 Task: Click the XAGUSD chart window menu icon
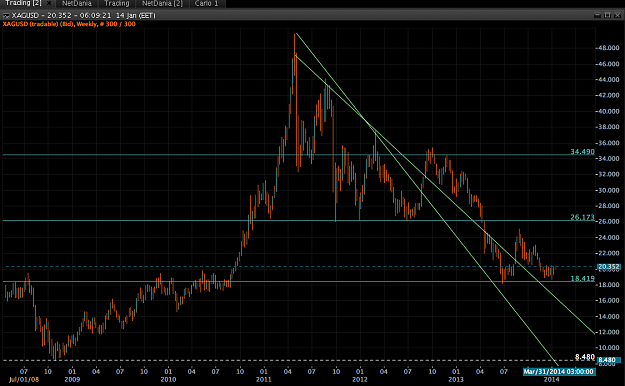pos(6,16)
